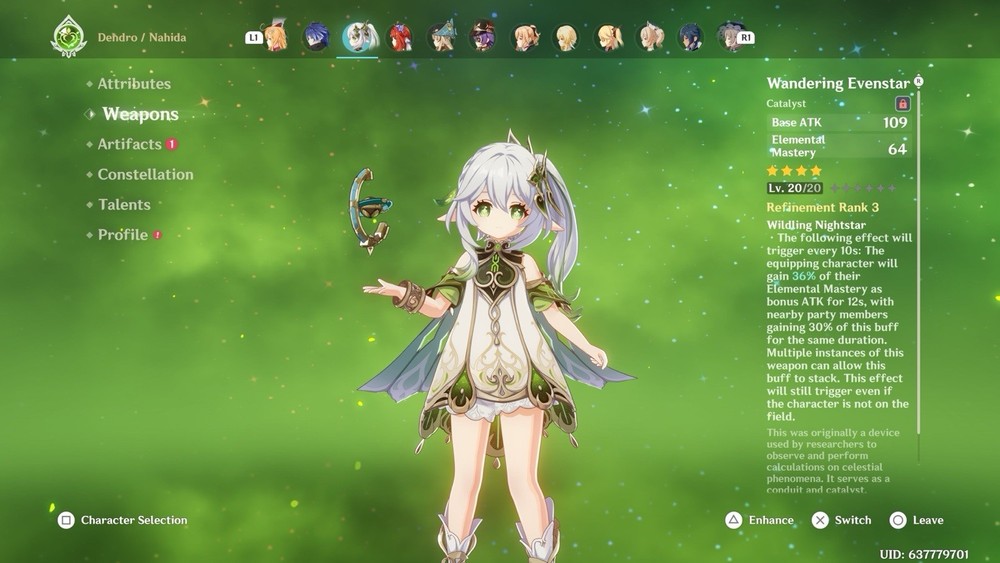Select the character wearing a teal pointed hat
The height and width of the screenshot is (563, 1000).
[441, 37]
